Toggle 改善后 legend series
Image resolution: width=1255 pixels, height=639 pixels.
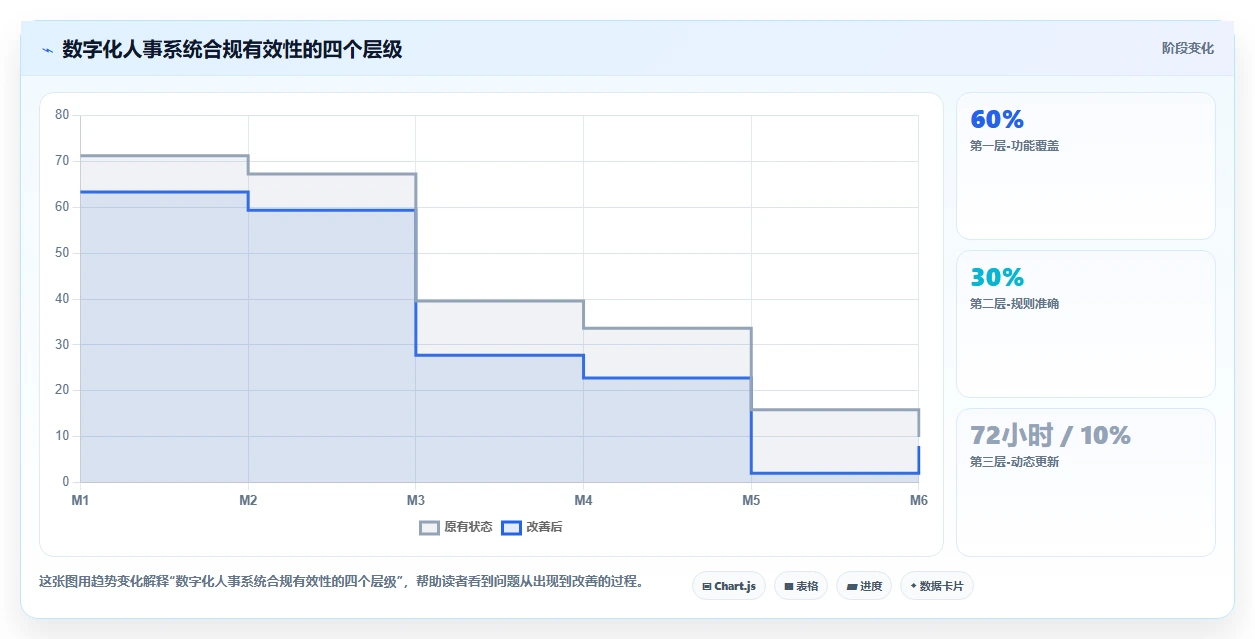[x=532, y=527]
